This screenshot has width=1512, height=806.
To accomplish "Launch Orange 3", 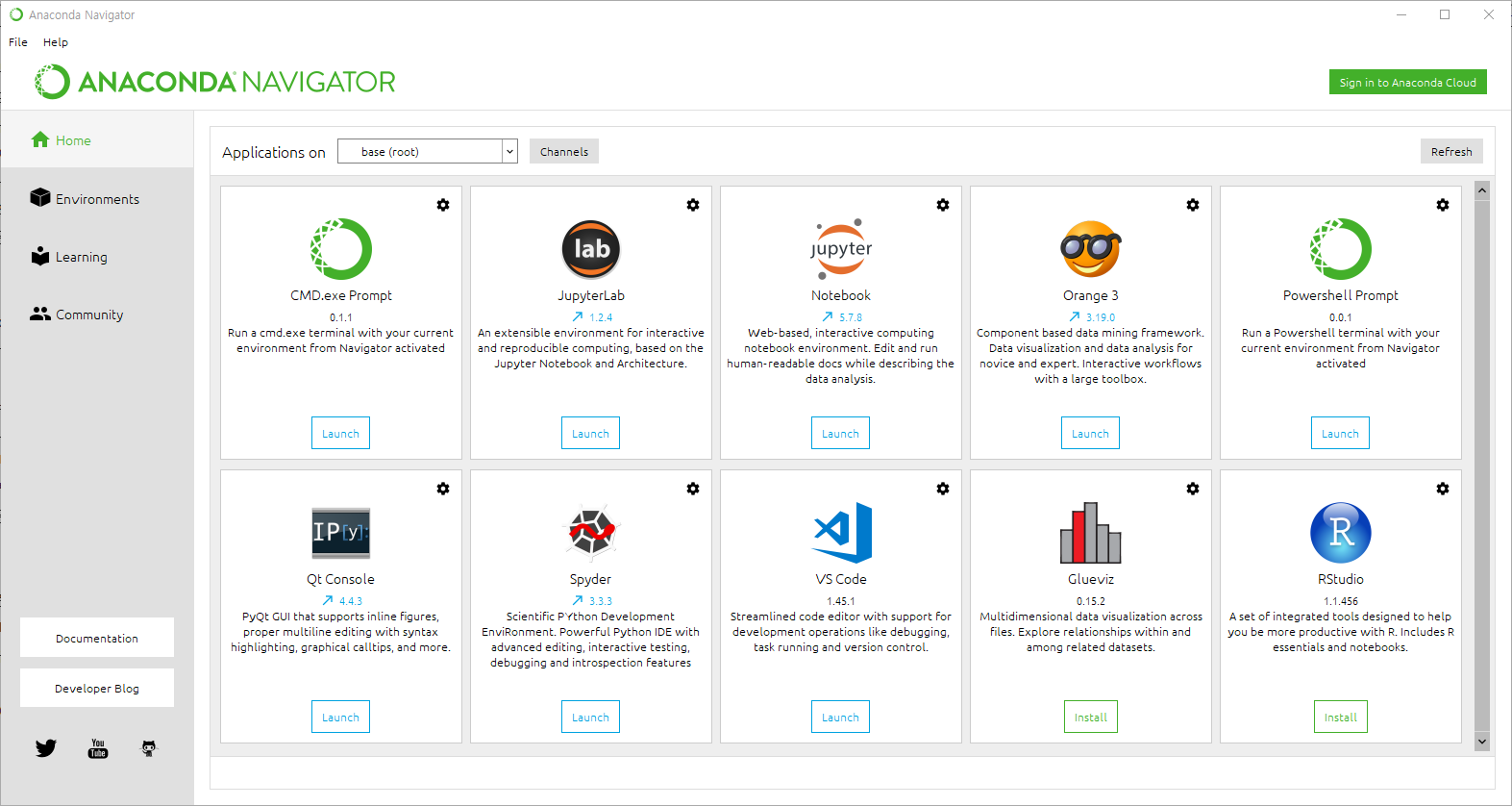I will (x=1091, y=433).
